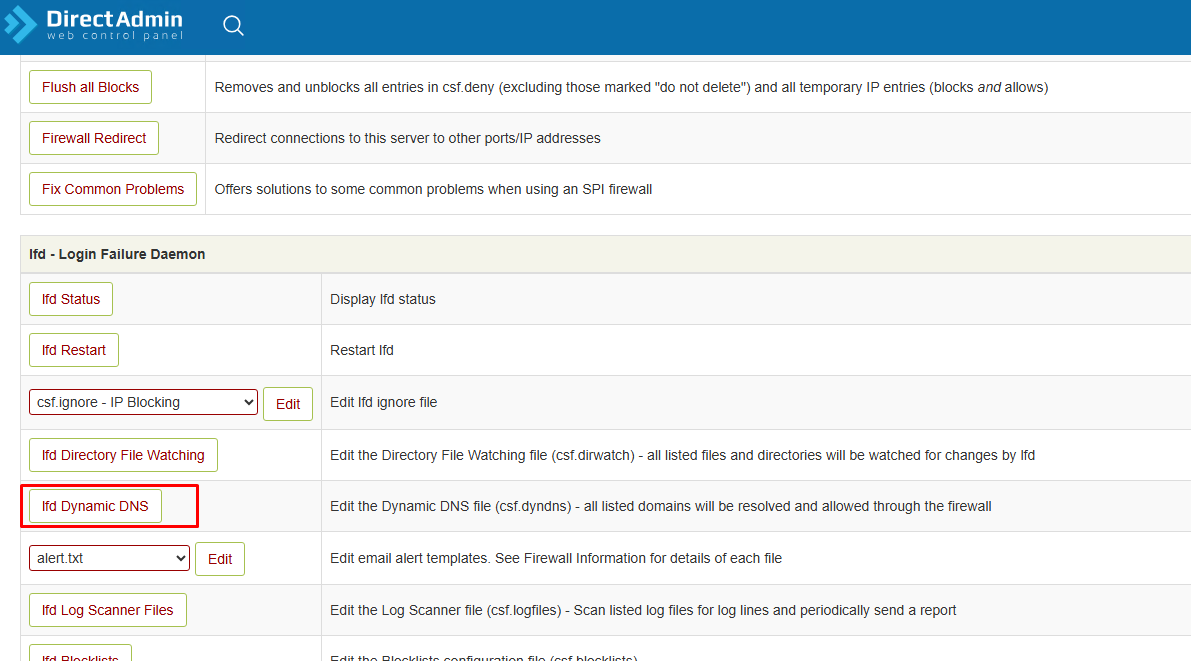The image size is (1191, 661).
Task: Expand the alert.txt template dropdown
Action: 109,558
